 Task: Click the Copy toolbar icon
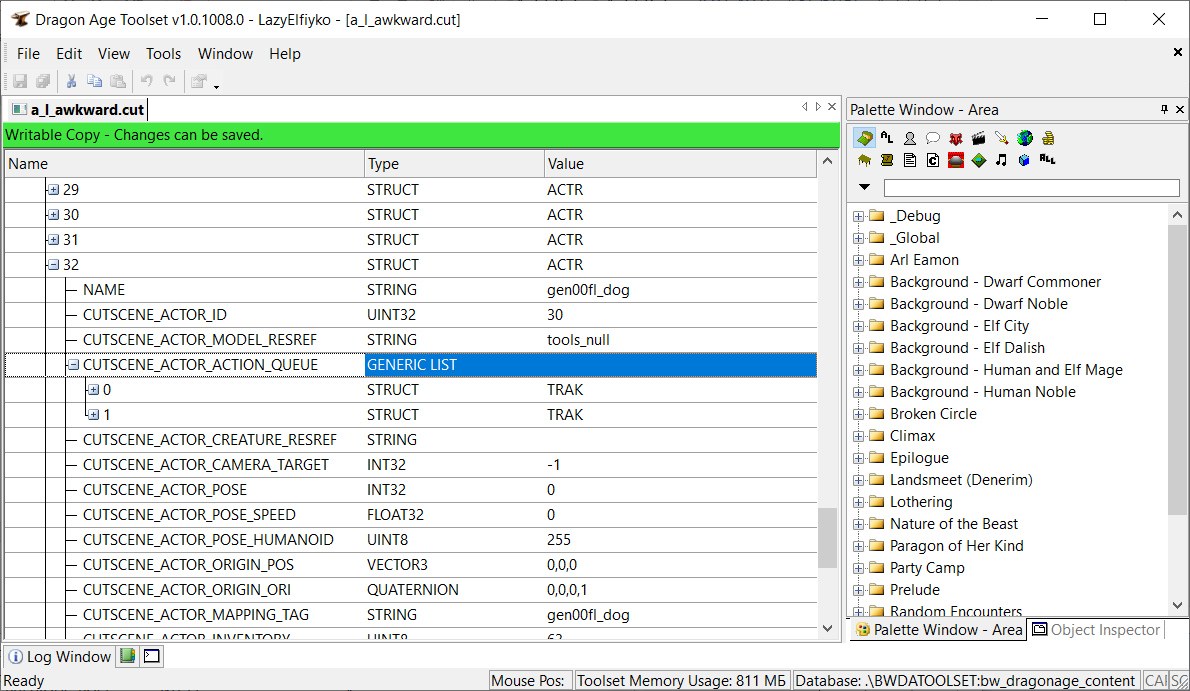[x=94, y=81]
